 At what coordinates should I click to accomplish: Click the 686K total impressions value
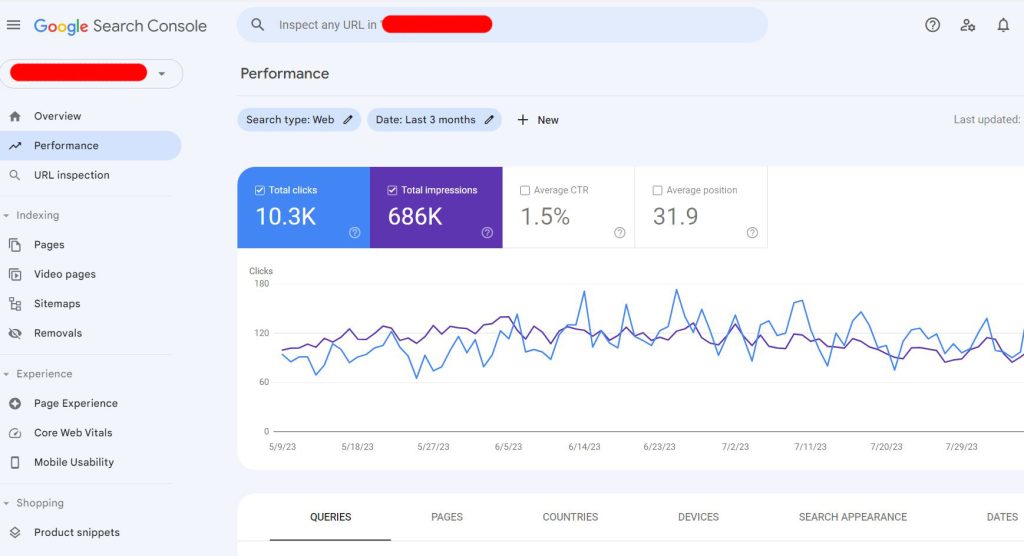[415, 216]
